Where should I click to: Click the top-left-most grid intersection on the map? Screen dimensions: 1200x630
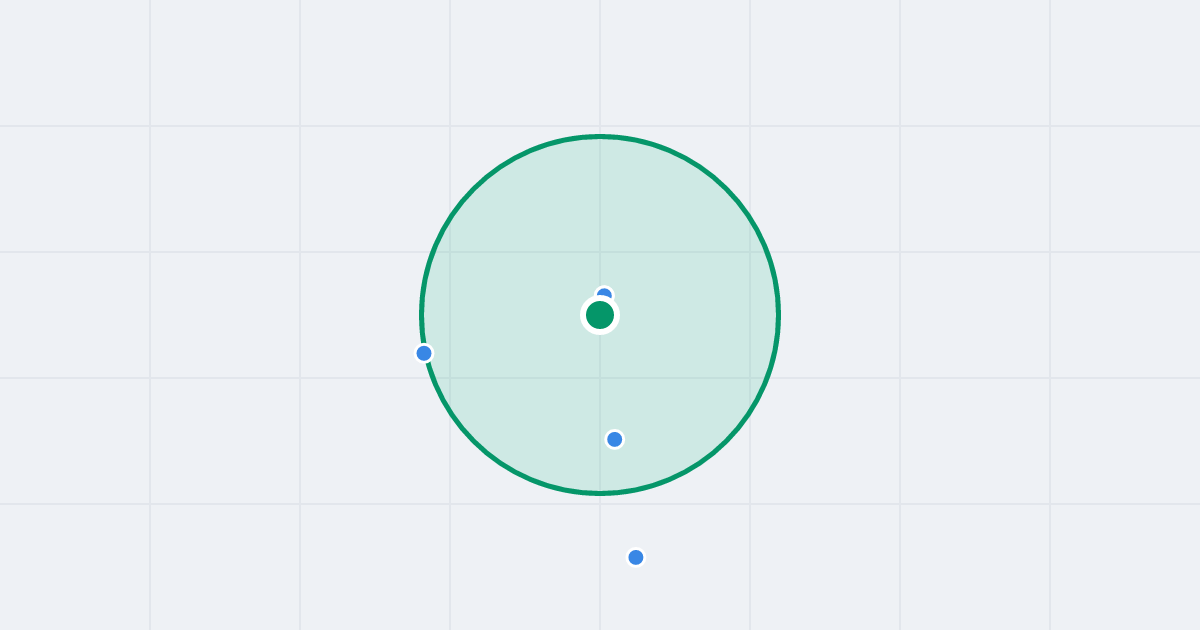(150, 126)
